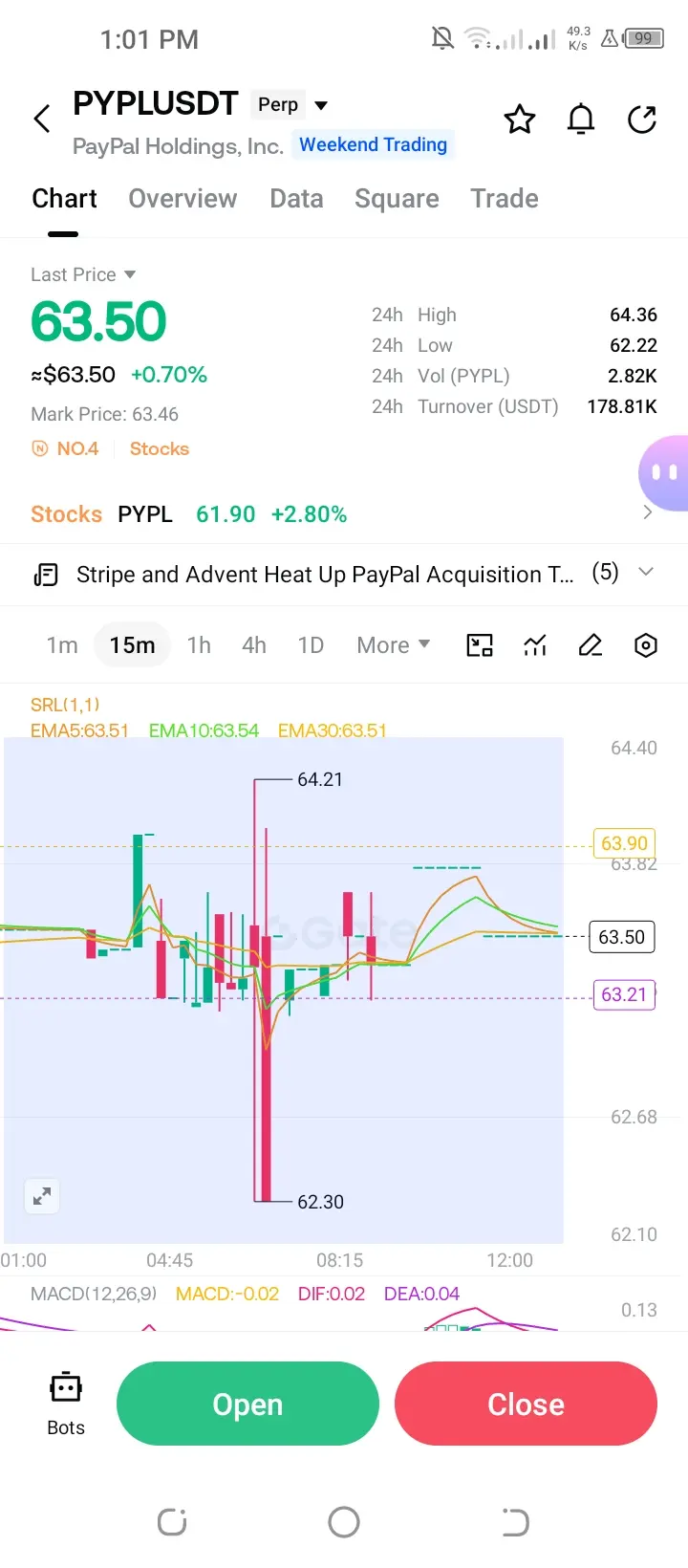Image resolution: width=688 pixels, height=1568 pixels.
Task: Switch to the Trade tab
Action: (505, 198)
